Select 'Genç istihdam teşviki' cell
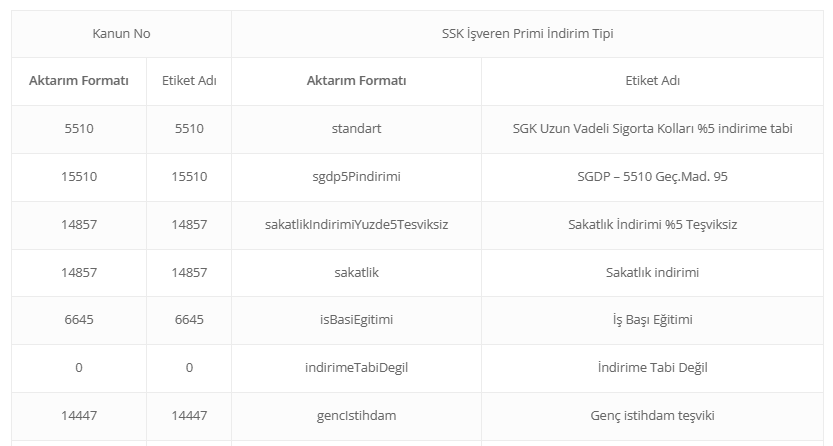Image resolution: width=833 pixels, height=446 pixels. [x=651, y=415]
